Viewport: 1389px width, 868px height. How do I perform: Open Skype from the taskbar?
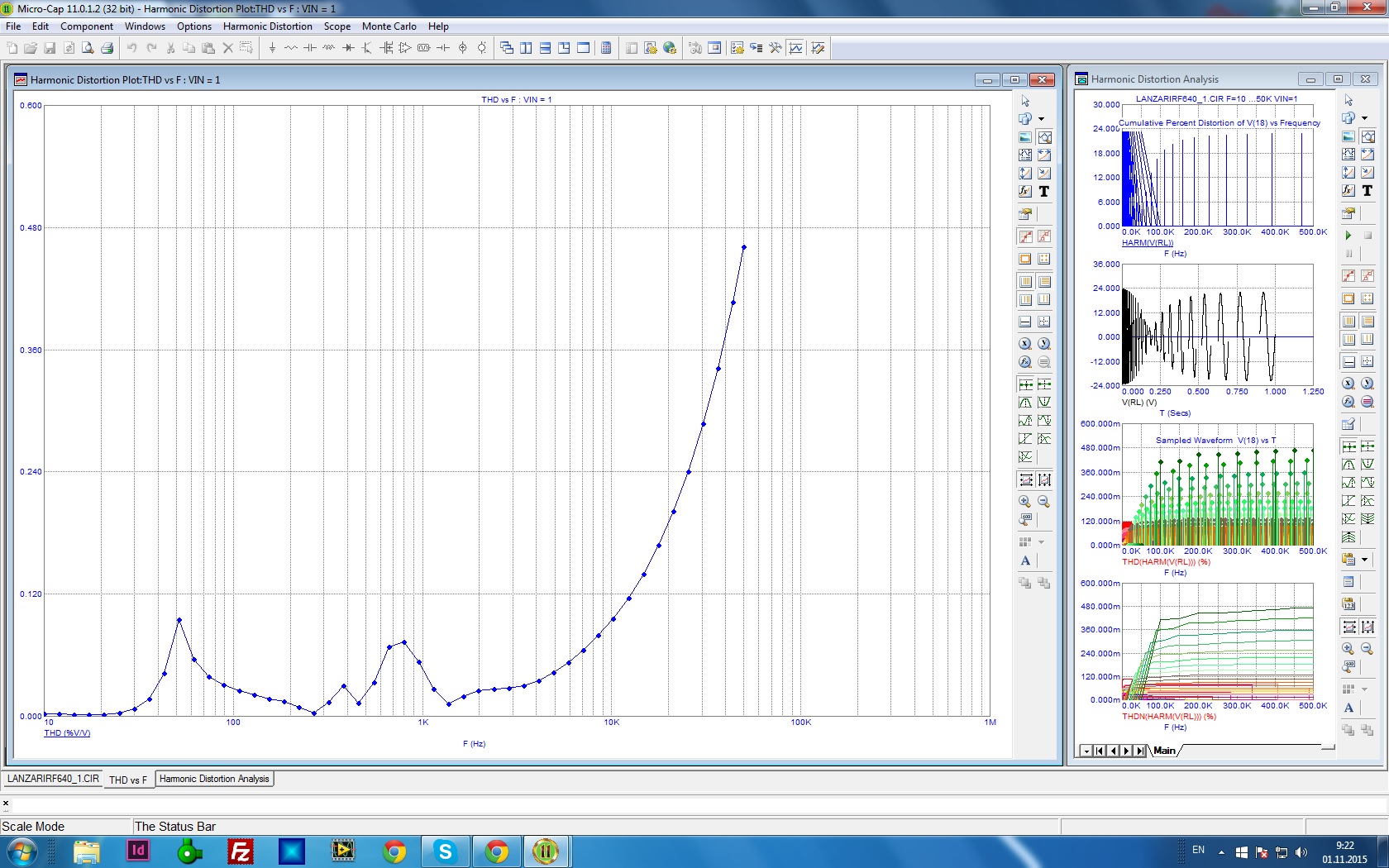click(x=446, y=851)
